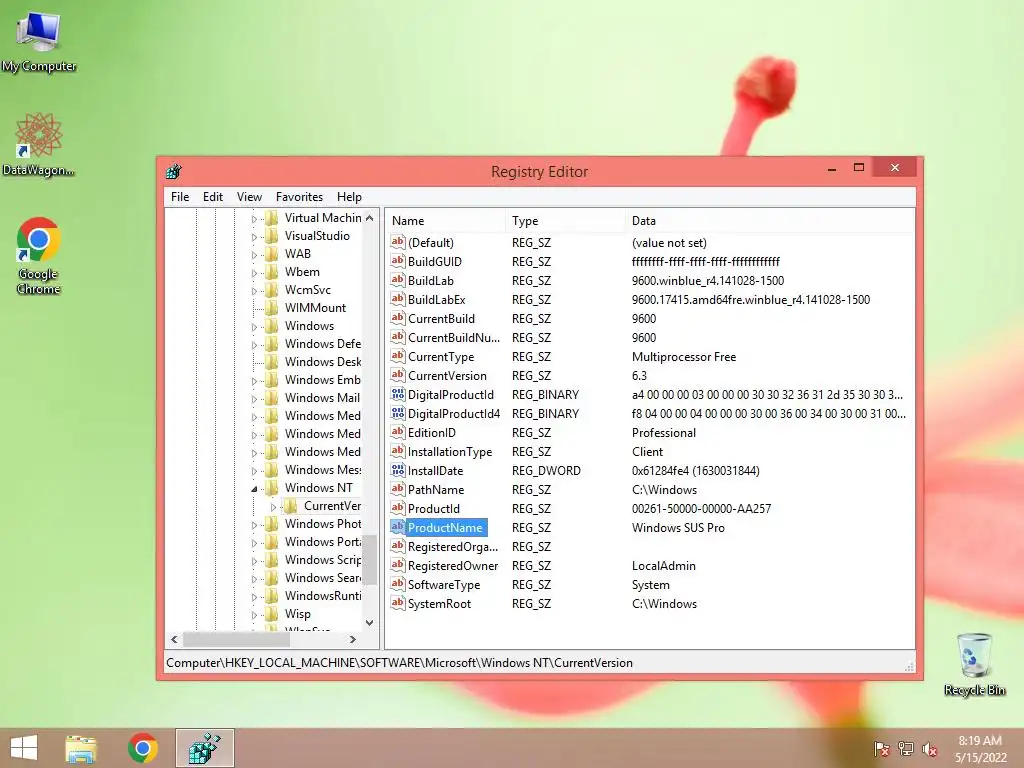Open the Help menu
The height and width of the screenshot is (768, 1024).
coord(349,197)
